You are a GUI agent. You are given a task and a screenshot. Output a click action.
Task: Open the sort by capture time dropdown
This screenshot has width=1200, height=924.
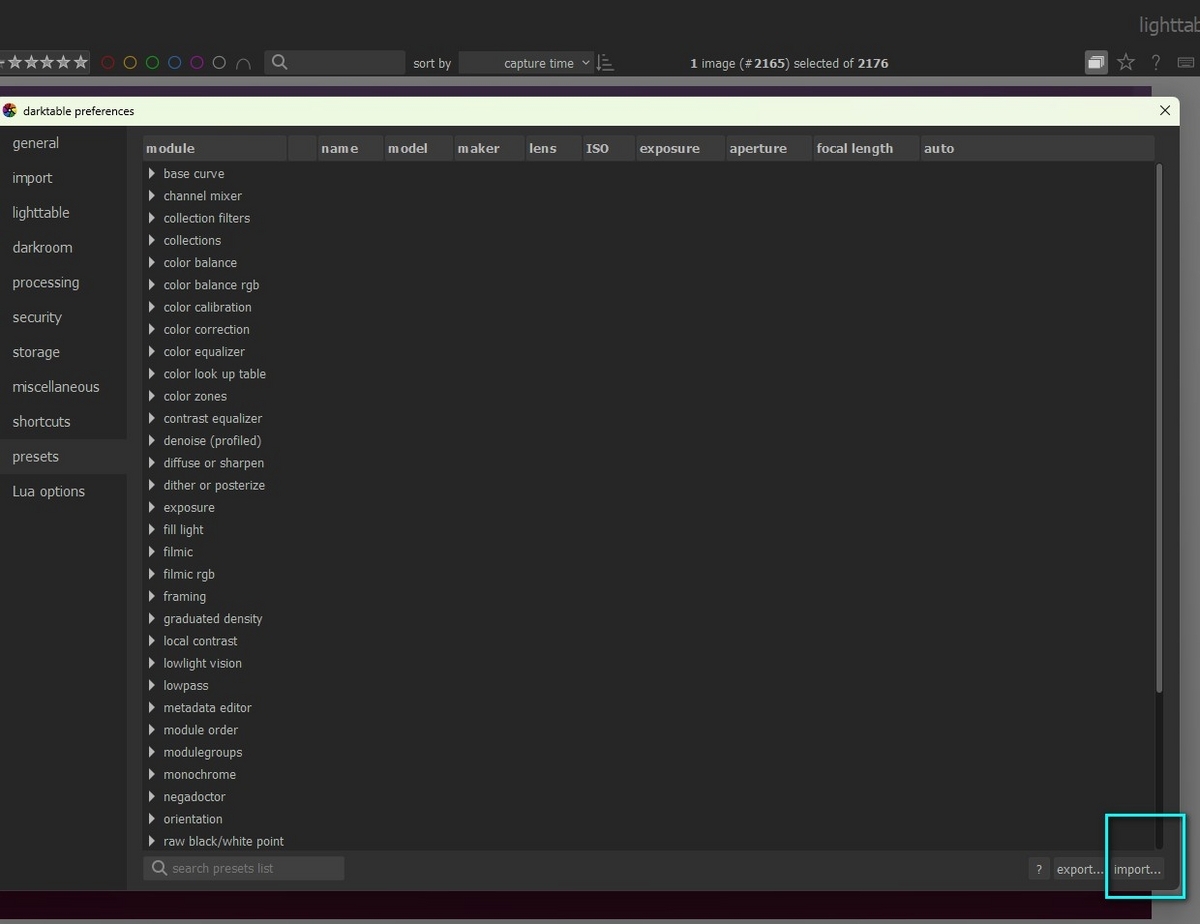click(526, 63)
